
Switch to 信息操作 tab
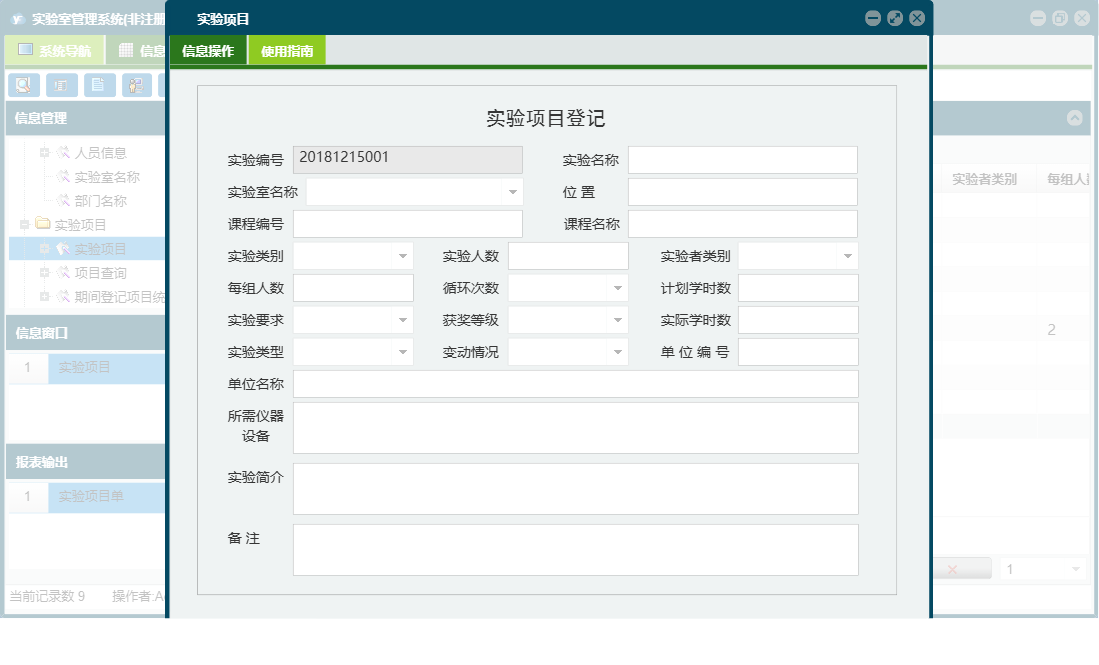[208, 51]
